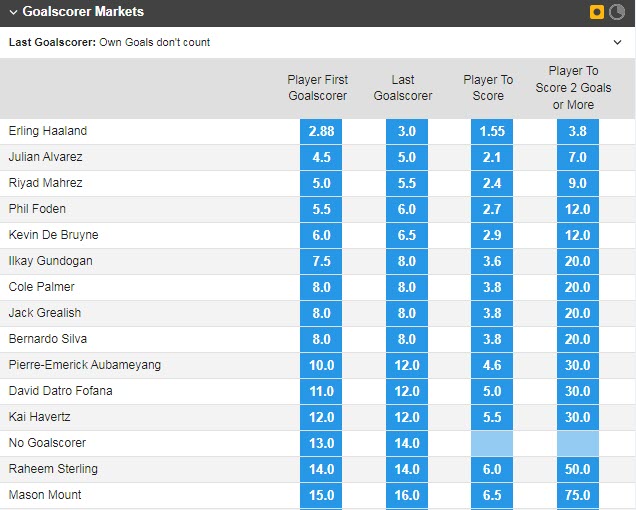This screenshot has height=510, width=636.
Task: Choose Ilkay Gundogan to score at 3.6
Action: coord(492,261)
